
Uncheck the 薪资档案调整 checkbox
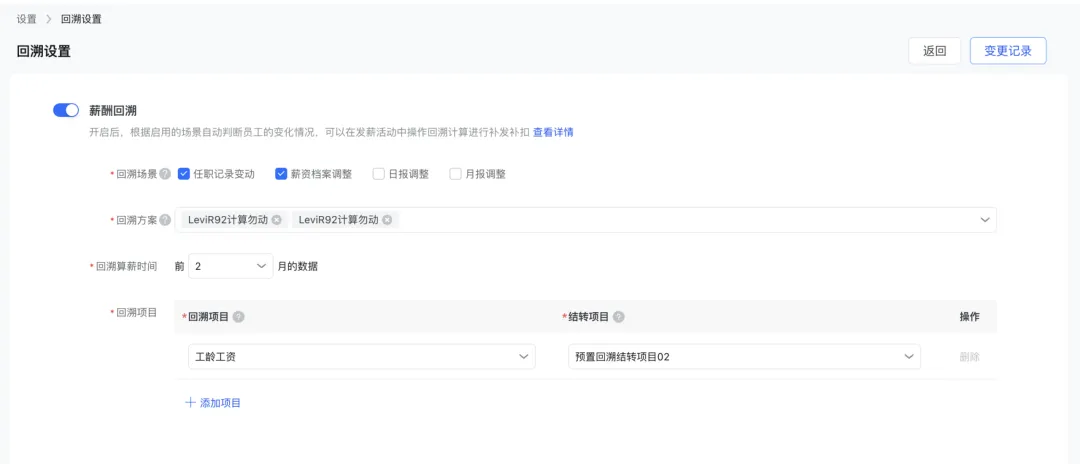[x=281, y=174]
